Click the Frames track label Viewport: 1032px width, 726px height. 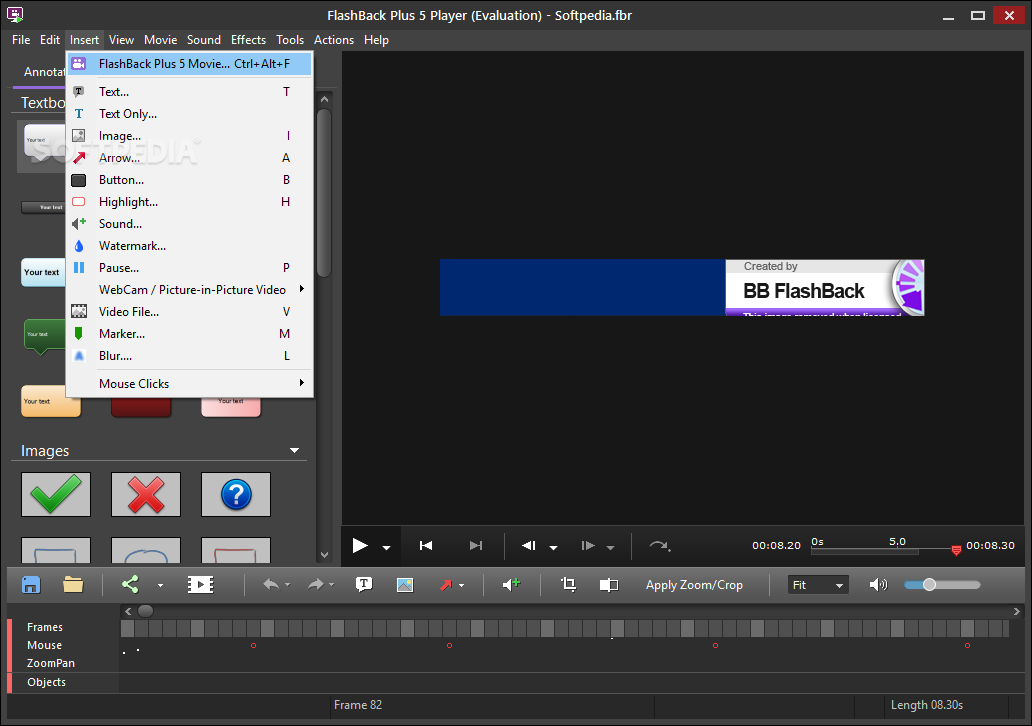(x=45, y=627)
